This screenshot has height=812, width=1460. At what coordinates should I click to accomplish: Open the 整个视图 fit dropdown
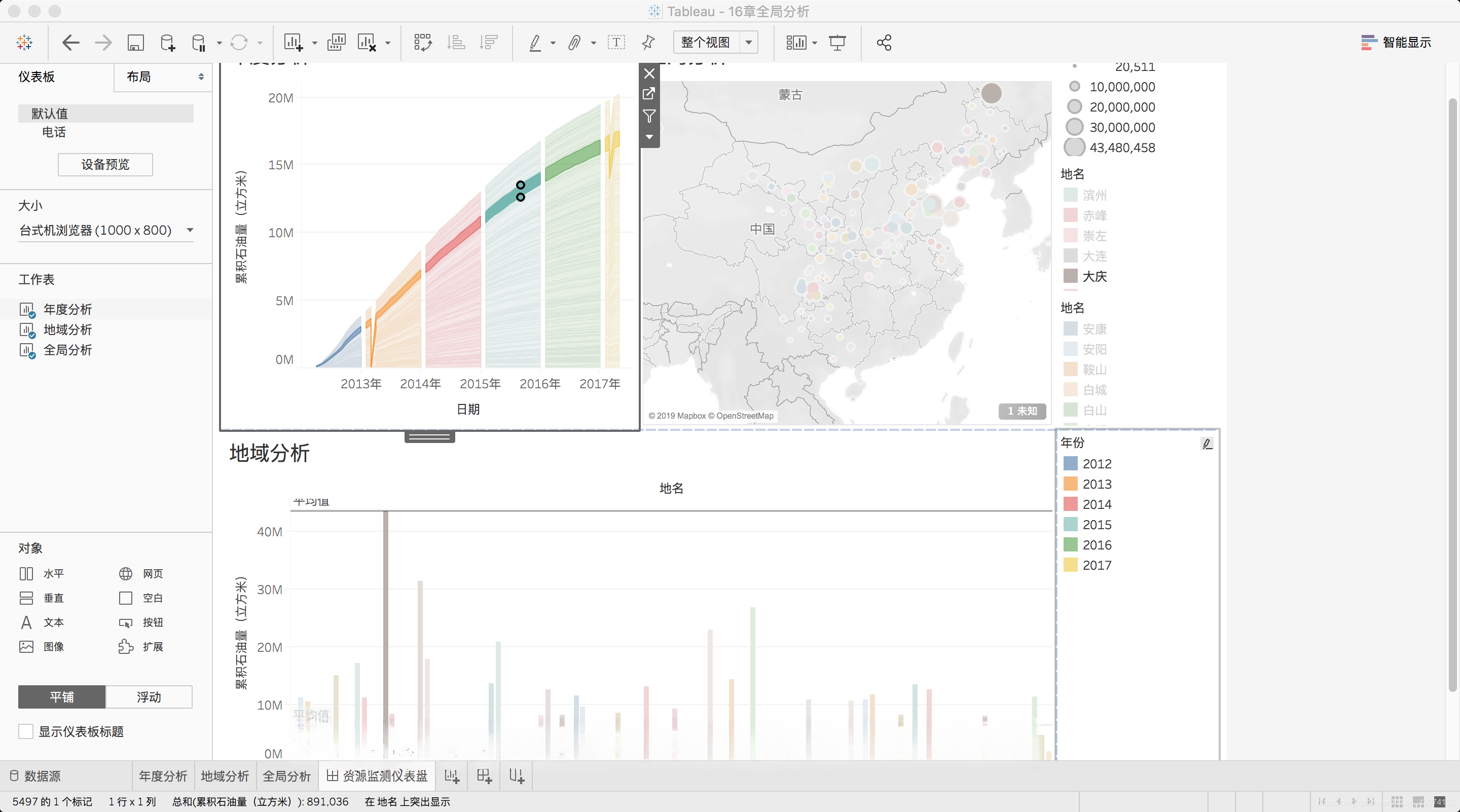tap(748, 43)
